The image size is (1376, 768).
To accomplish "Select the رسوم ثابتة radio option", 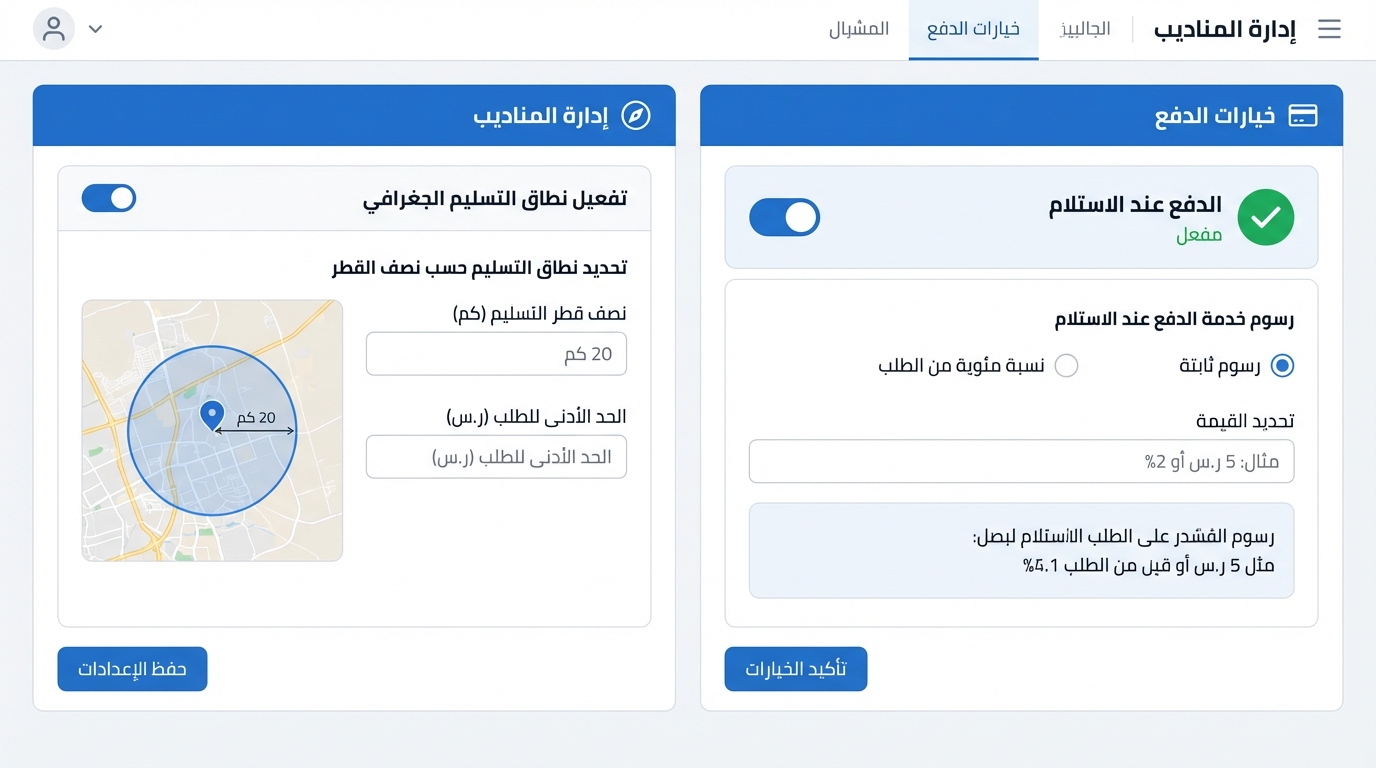I will [1281, 366].
